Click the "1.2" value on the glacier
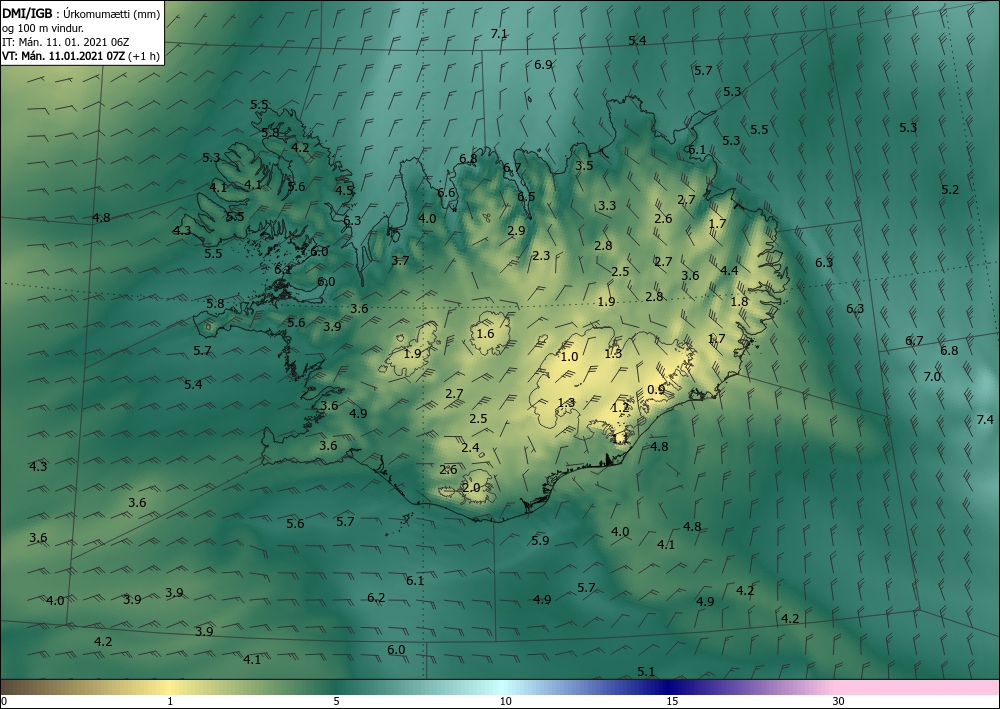This screenshot has width=1000, height=709. tap(620, 407)
